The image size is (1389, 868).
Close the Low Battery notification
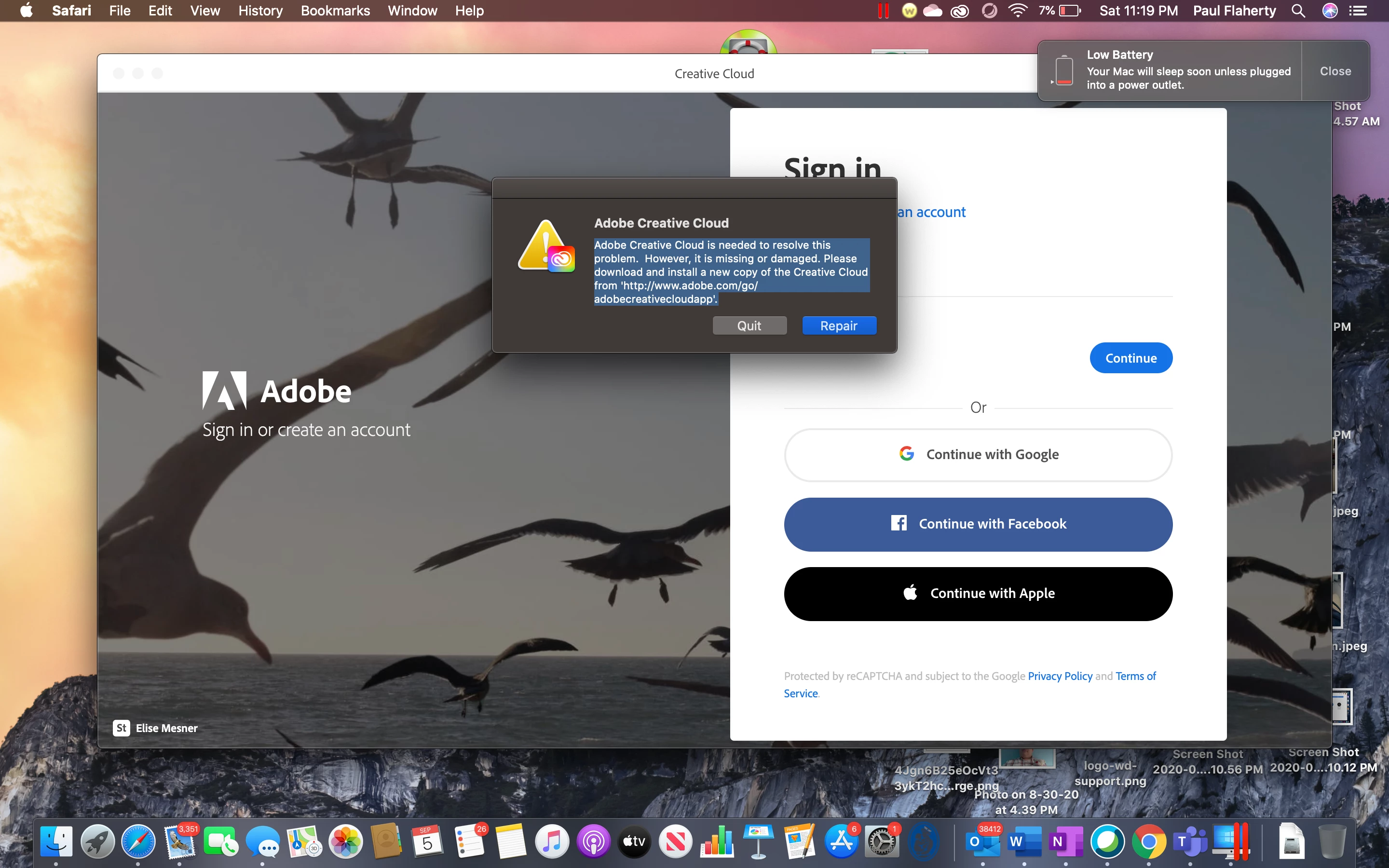(1335, 71)
